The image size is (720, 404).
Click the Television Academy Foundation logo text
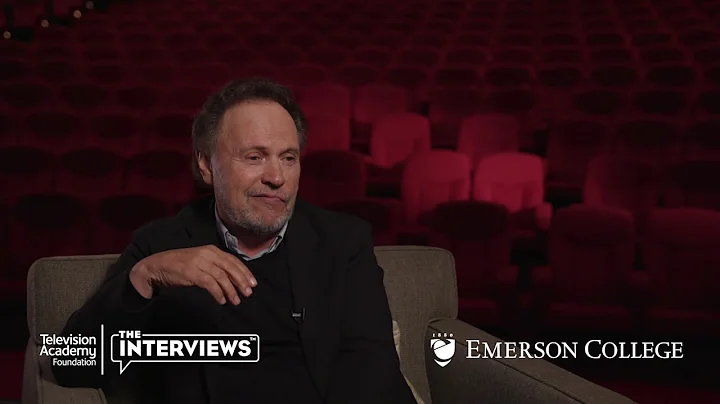(x=68, y=350)
